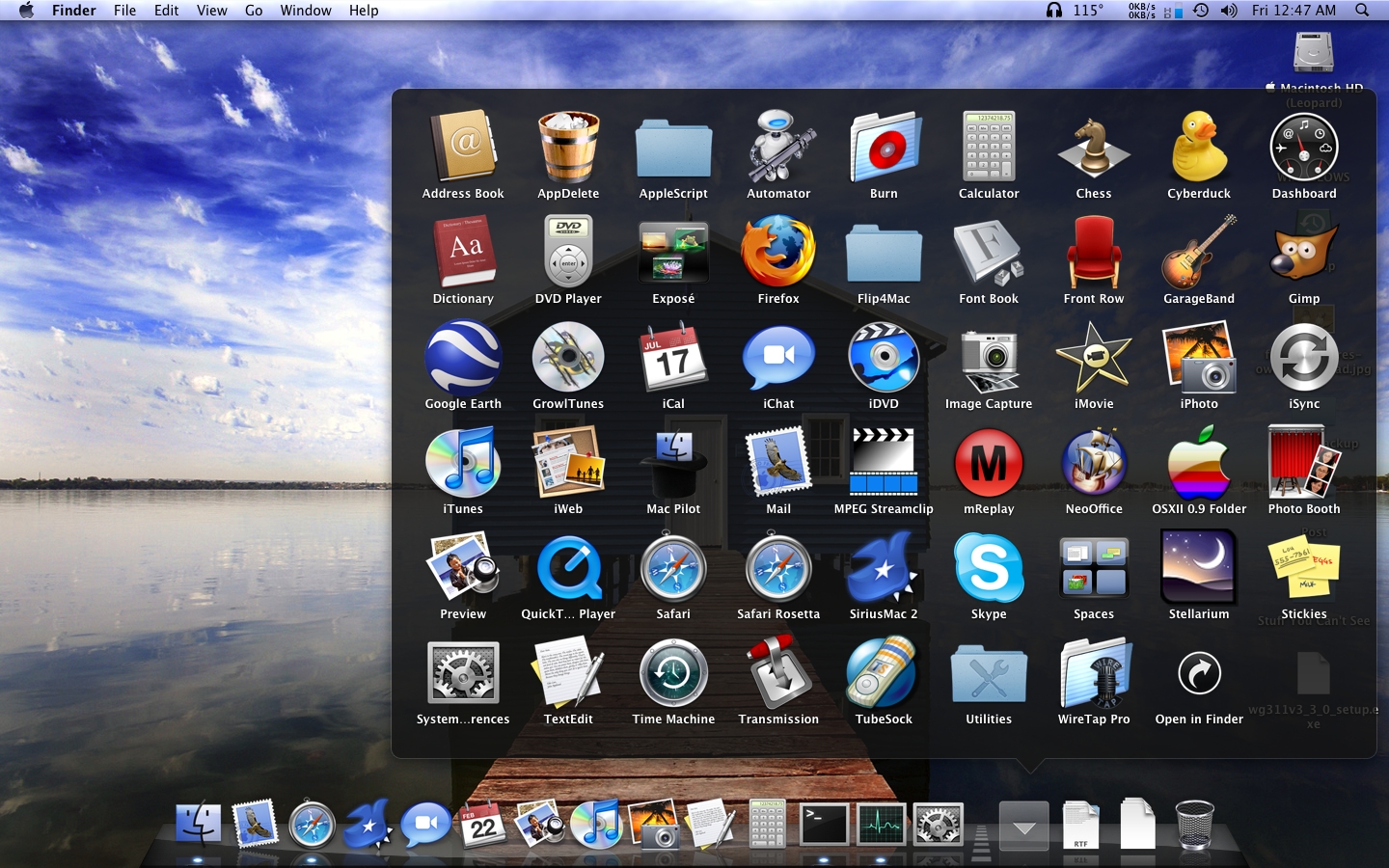Image resolution: width=1389 pixels, height=868 pixels.
Task: Open iWeb
Action: pyautogui.click(x=568, y=463)
